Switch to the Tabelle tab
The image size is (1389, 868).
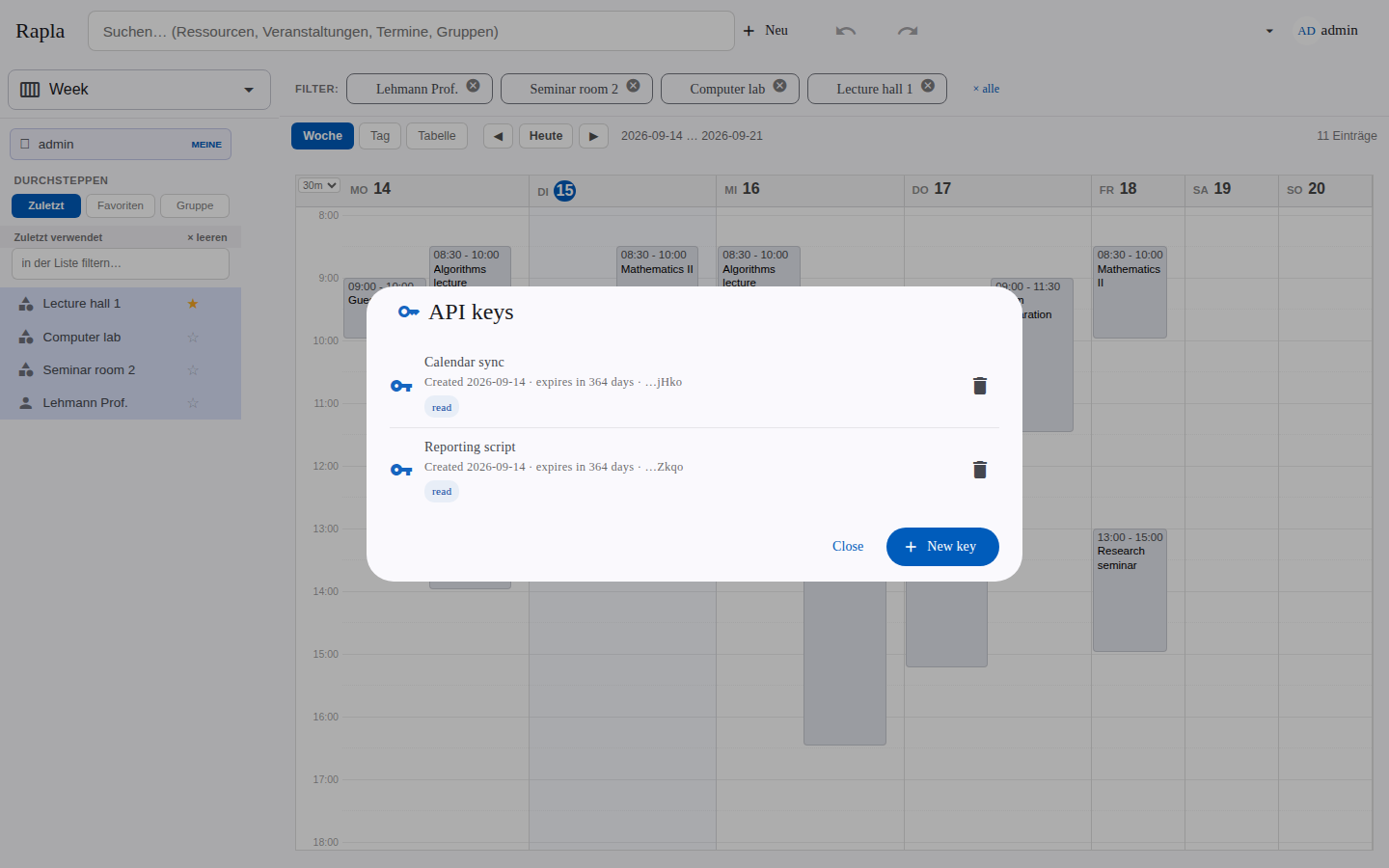click(x=437, y=136)
